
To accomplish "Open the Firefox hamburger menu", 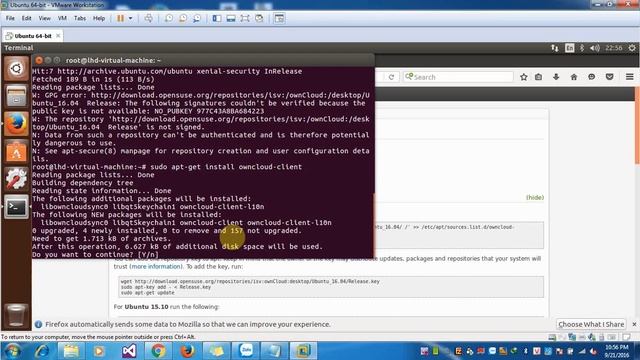I will [629, 77].
